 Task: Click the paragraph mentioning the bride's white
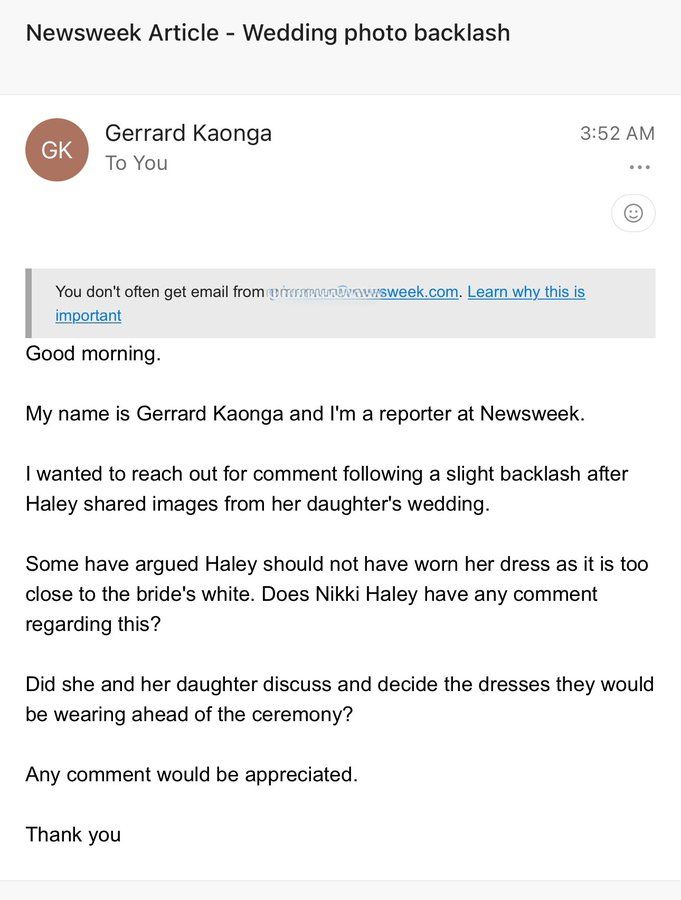336,593
